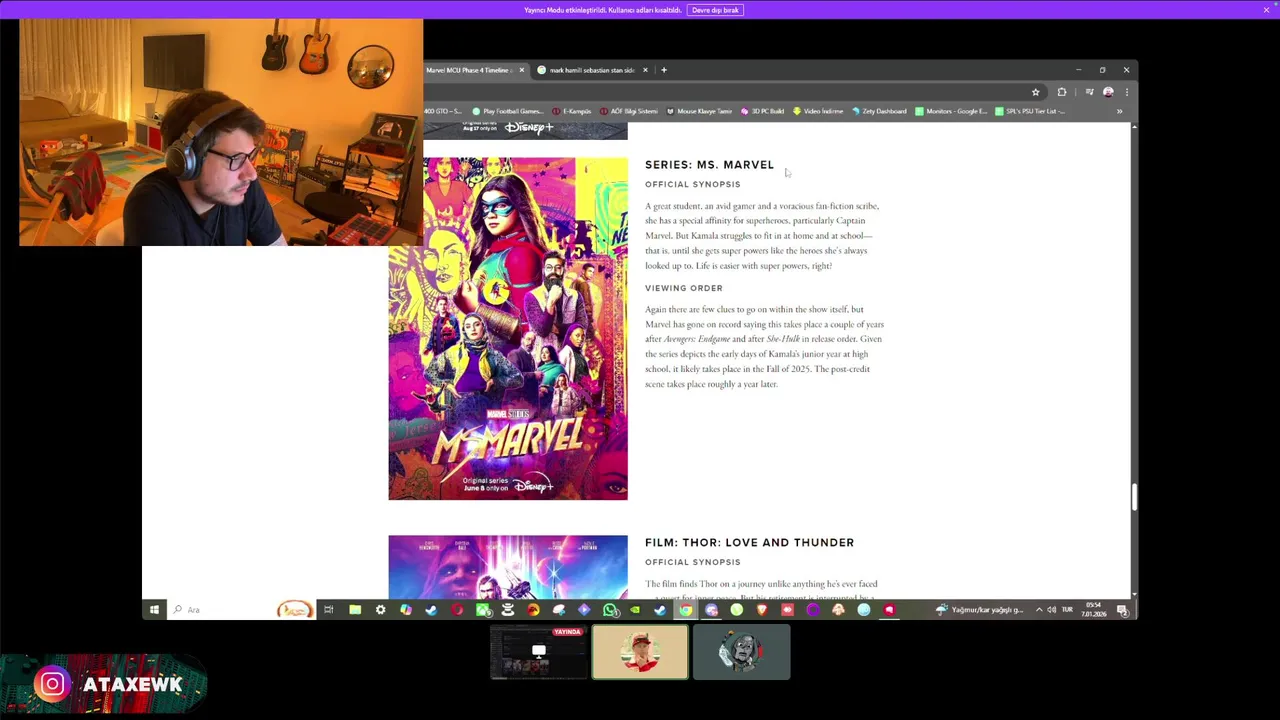Switch to mark hamill sebastian stan tab
The height and width of the screenshot is (720, 1280).
click(592, 70)
